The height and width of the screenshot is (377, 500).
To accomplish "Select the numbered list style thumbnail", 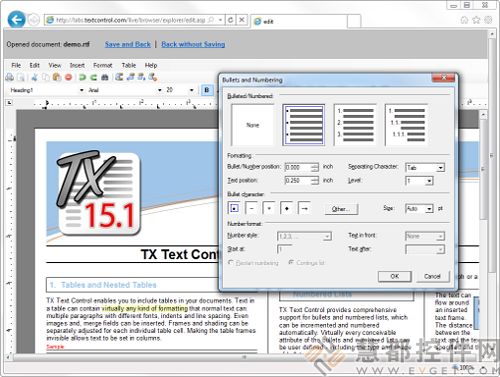I will click(x=355, y=125).
